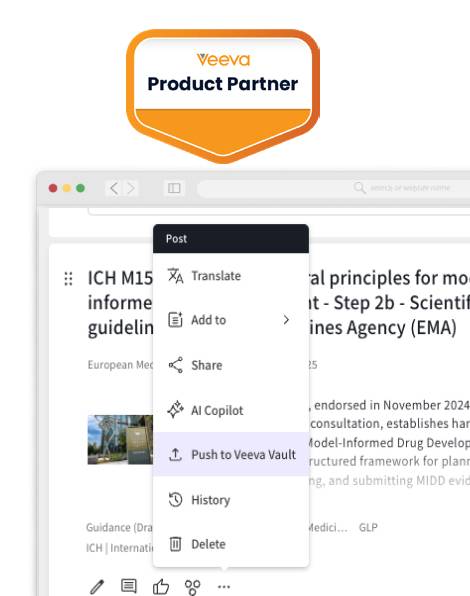The image size is (470, 596).
Task: Go forward with the browser forward arrow
Action: [x=131, y=188]
